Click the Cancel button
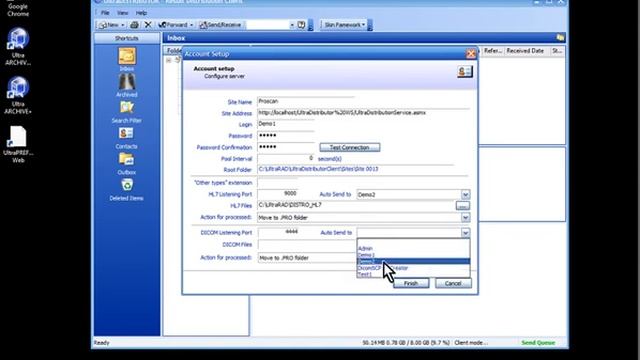The width and height of the screenshot is (640, 360). coord(453,283)
